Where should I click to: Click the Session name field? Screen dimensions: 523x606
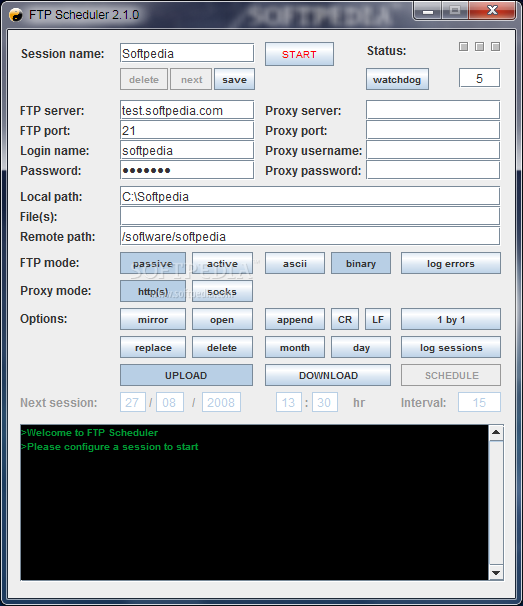187,53
